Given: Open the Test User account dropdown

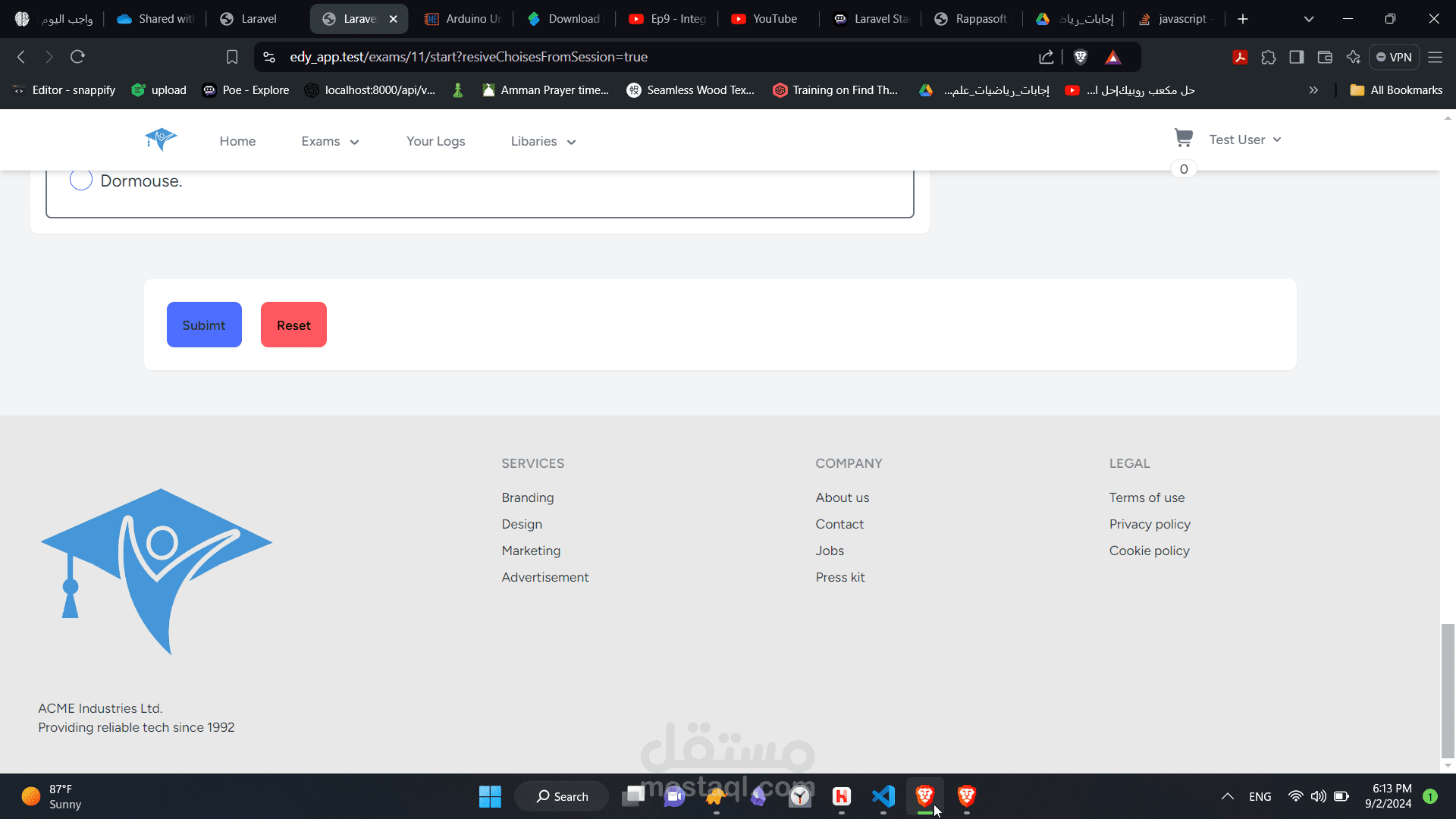Looking at the screenshot, I should (1244, 140).
